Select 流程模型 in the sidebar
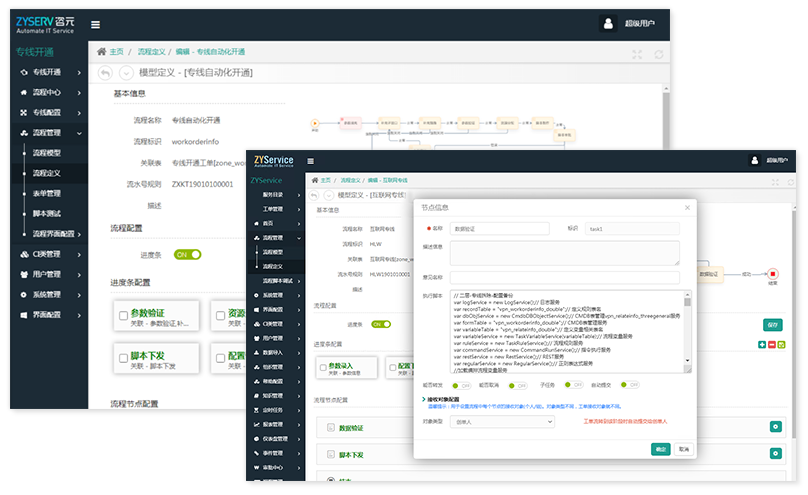The image size is (808, 495). click(47, 153)
